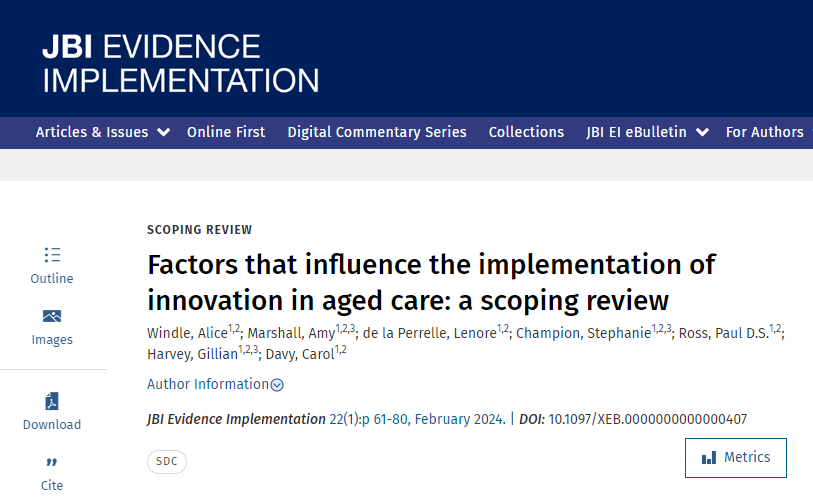Click author name Harvey, Gillian

tap(192, 354)
